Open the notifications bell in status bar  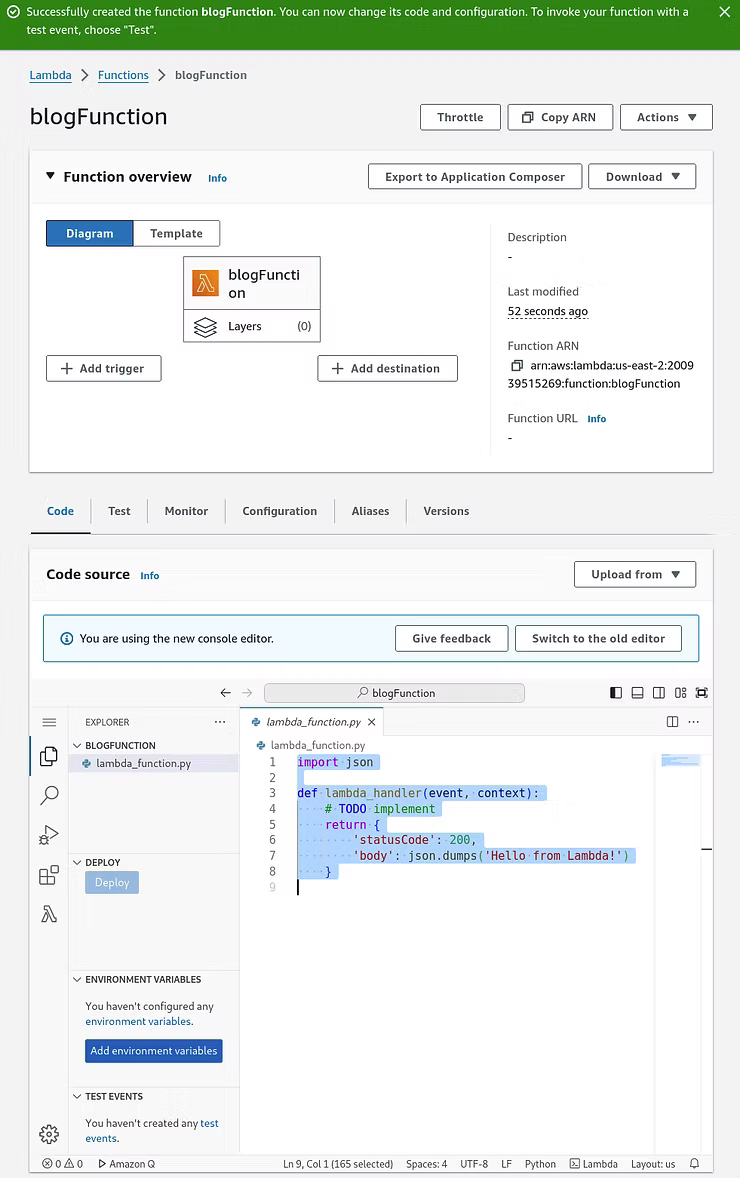[694, 1164]
